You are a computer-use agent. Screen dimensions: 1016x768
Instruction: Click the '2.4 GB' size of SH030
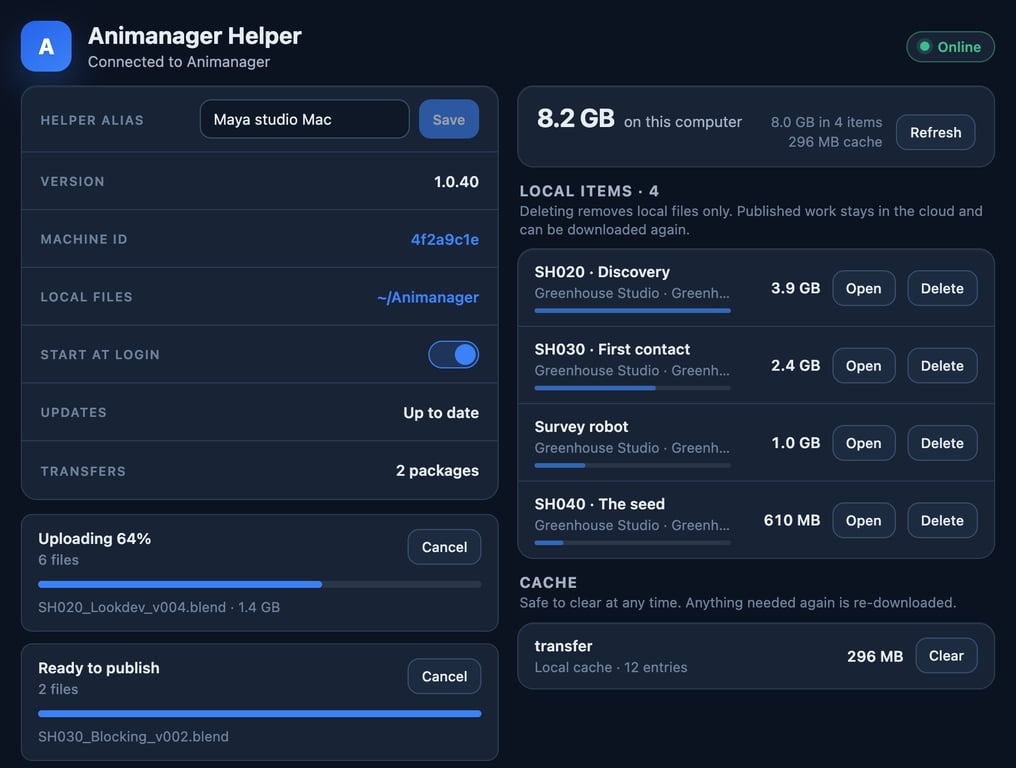click(795, 366)
